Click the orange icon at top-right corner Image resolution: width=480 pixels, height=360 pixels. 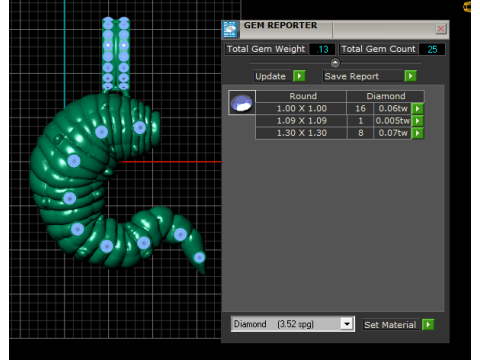[x=467, y=7]
